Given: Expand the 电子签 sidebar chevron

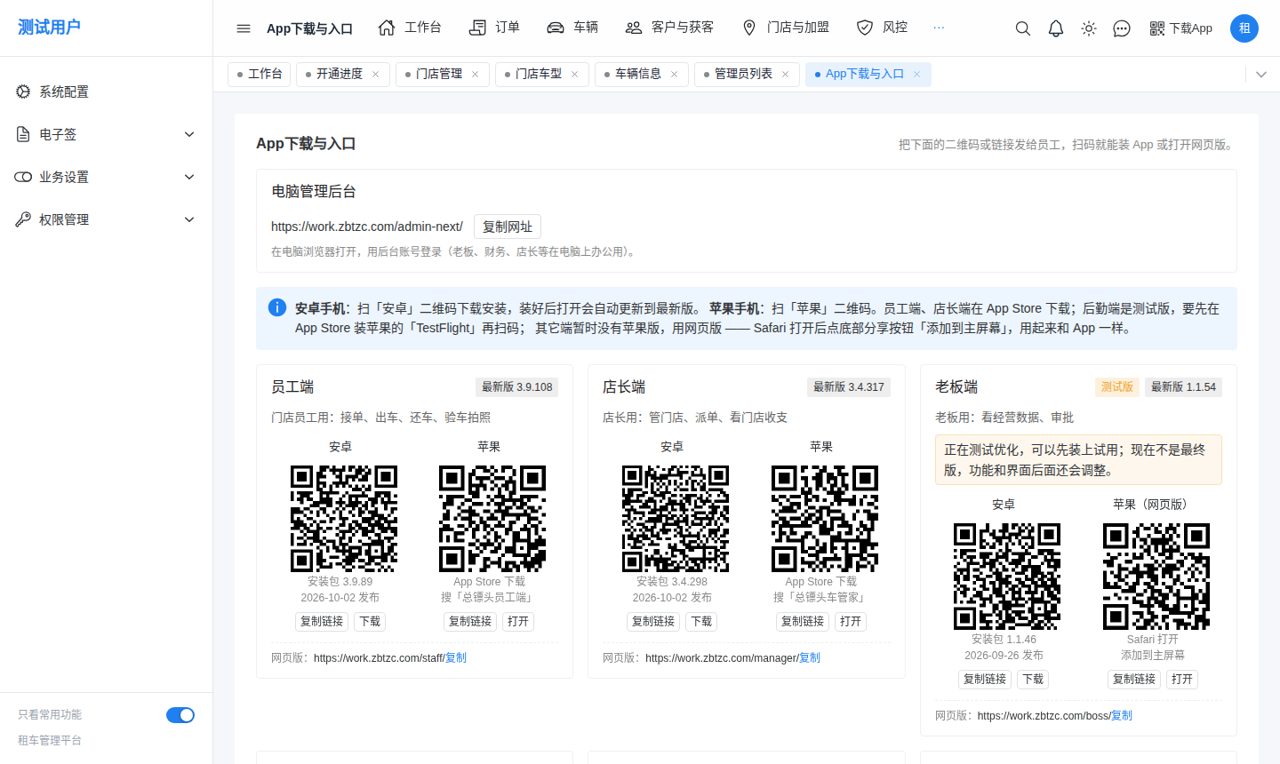Looking at the screenshot, I should pos(189,134).
